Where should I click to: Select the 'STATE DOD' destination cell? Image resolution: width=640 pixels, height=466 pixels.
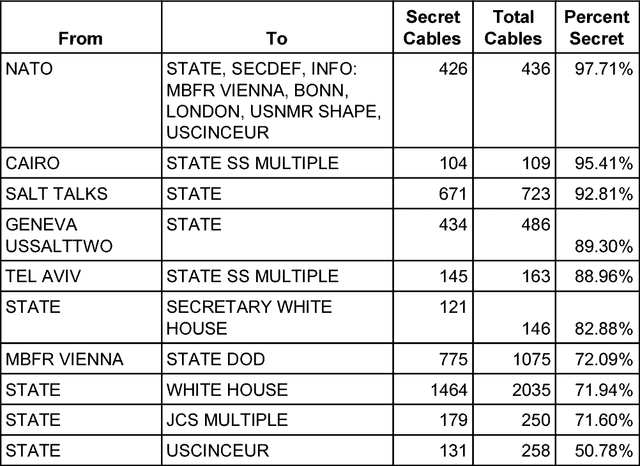click(214, 360)
